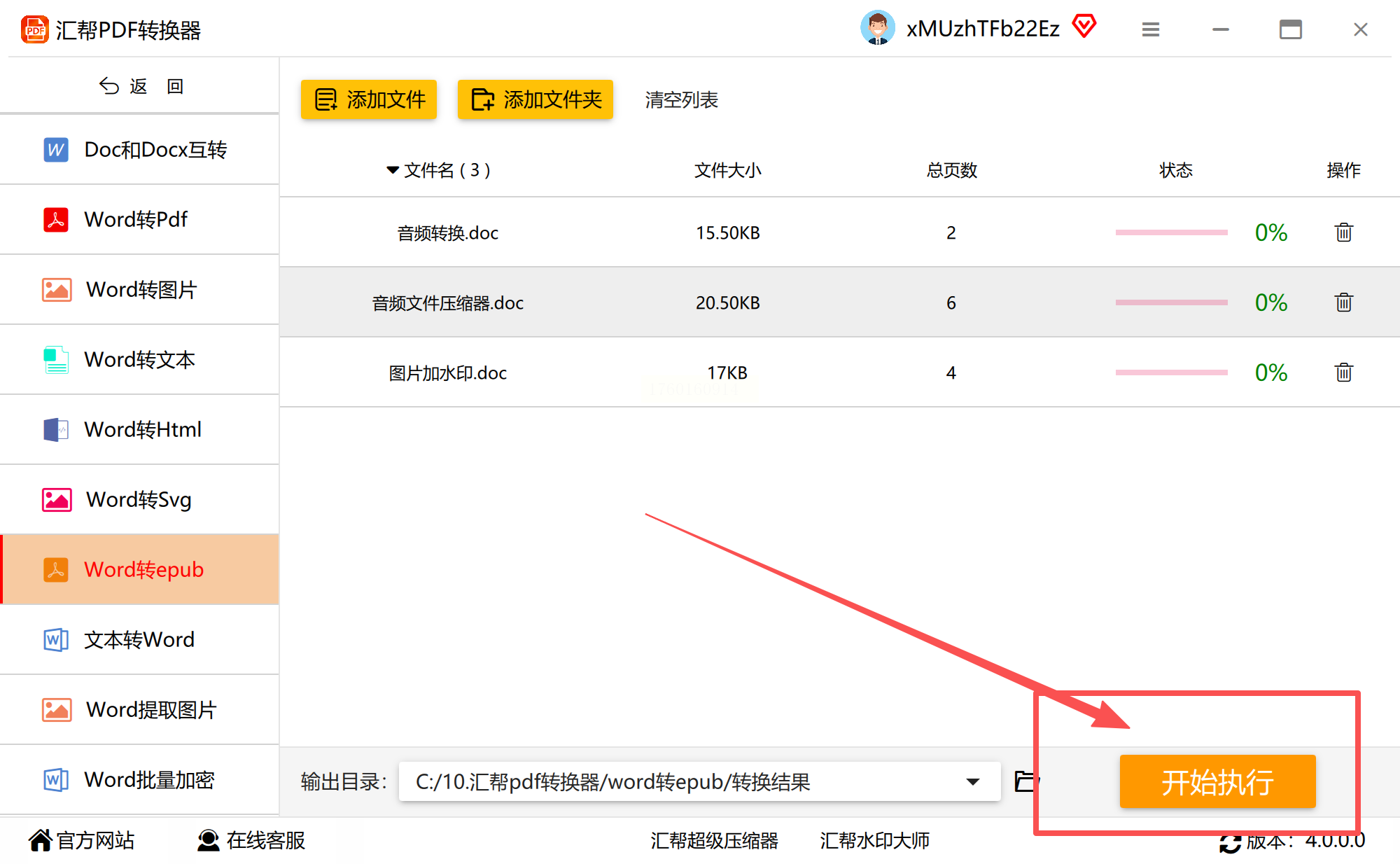Click 添加文件夹 to add a folder
1400x864 pixels.
click(x=535, y=99)
